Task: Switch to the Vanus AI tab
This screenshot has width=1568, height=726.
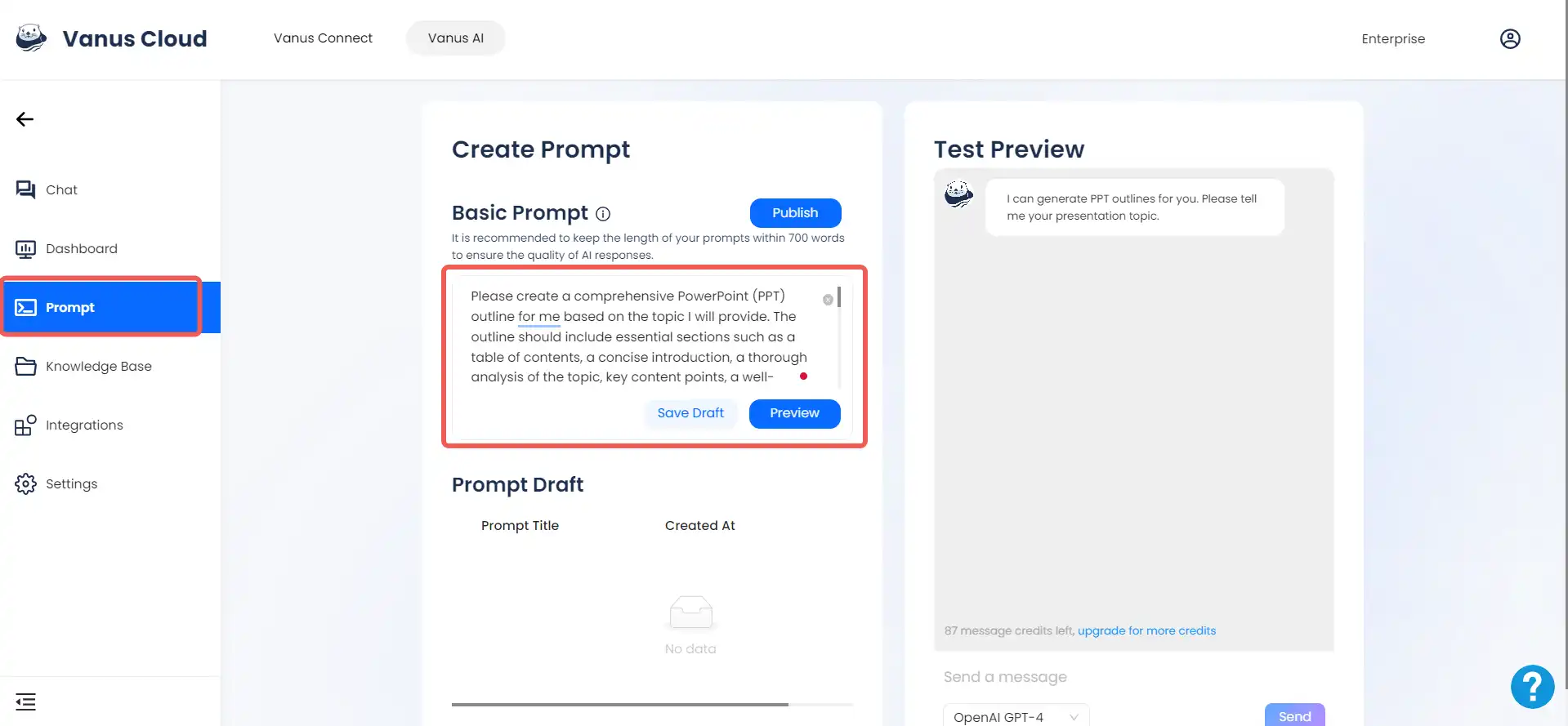Action: tap(456, 38)
